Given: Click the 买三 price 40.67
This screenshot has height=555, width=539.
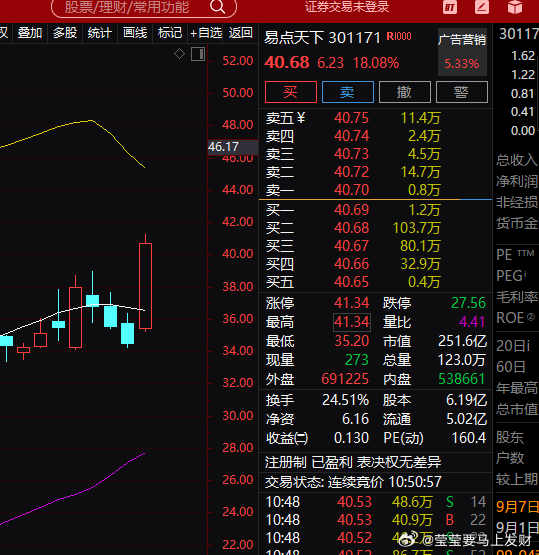Looking at the screenshot, I should (x=351, y=246).
